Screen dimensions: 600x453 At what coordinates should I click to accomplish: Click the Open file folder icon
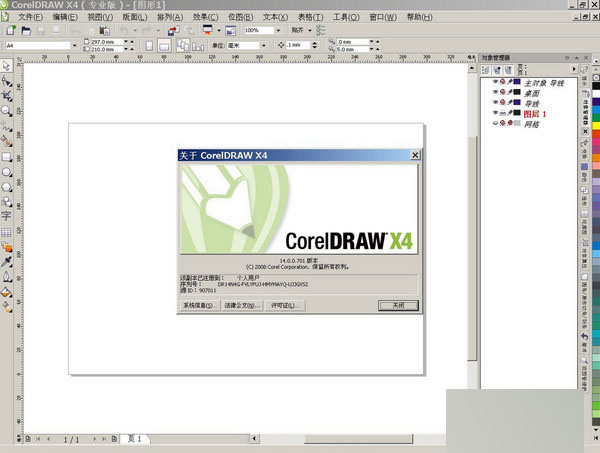26,31
